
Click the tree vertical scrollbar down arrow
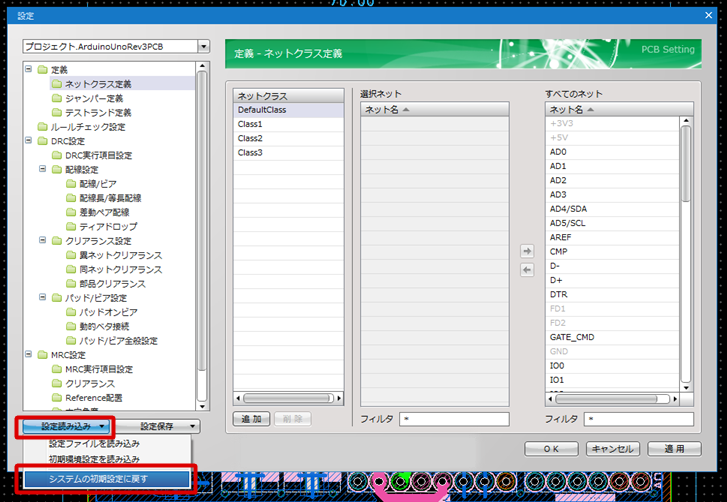point(202,406)
